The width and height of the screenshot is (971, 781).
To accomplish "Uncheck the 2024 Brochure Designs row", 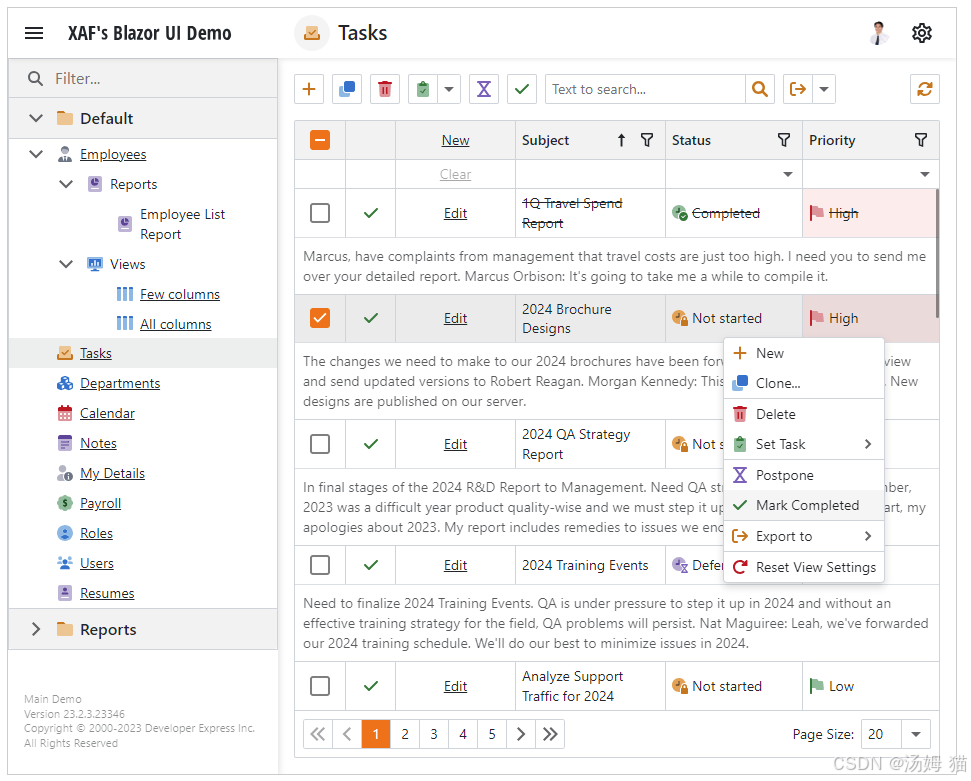I will tap(320, 318).
